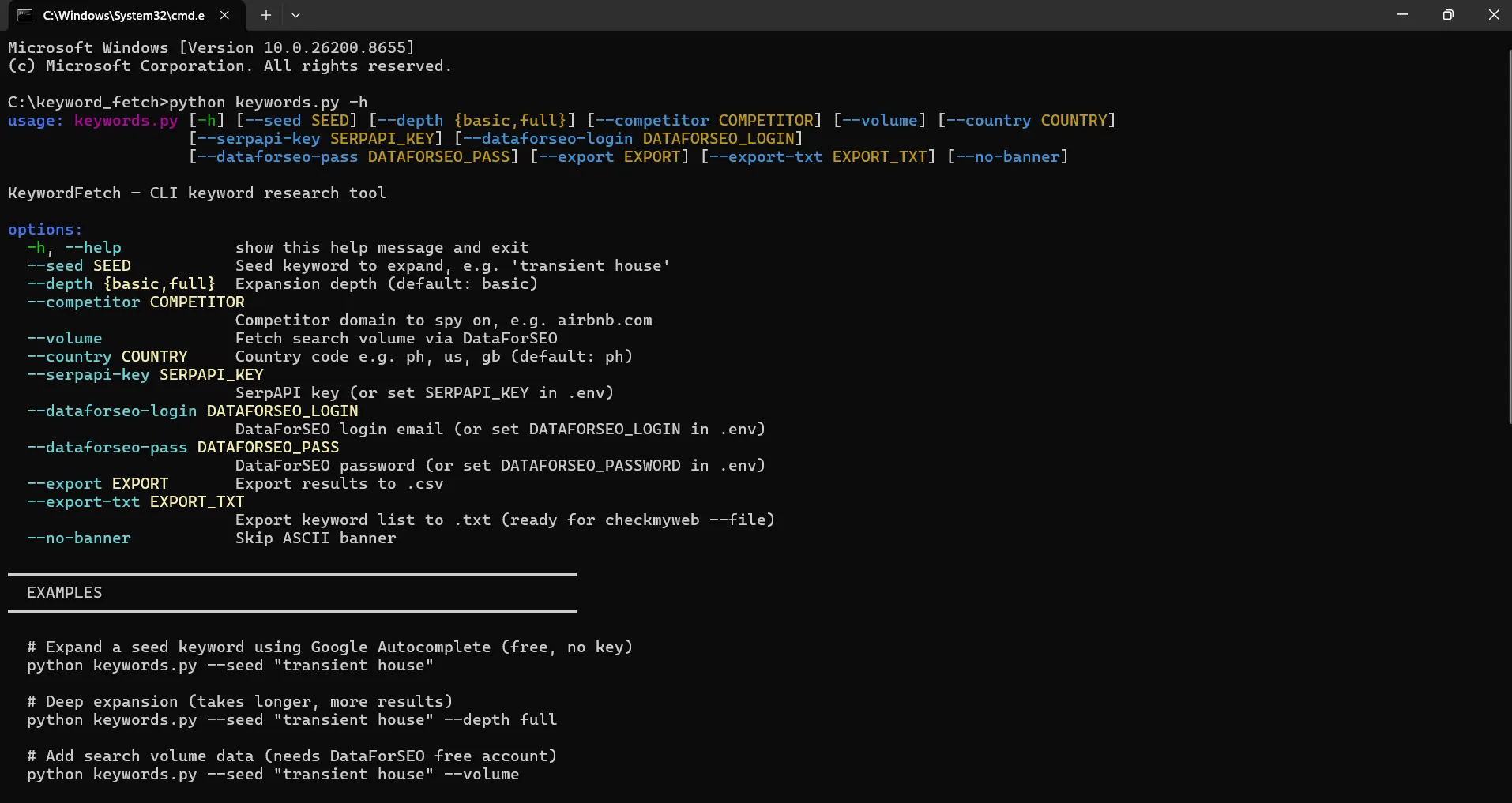Click '# Expand a seed keyword' comment line
1512x803 pixels.
[330, 647]
